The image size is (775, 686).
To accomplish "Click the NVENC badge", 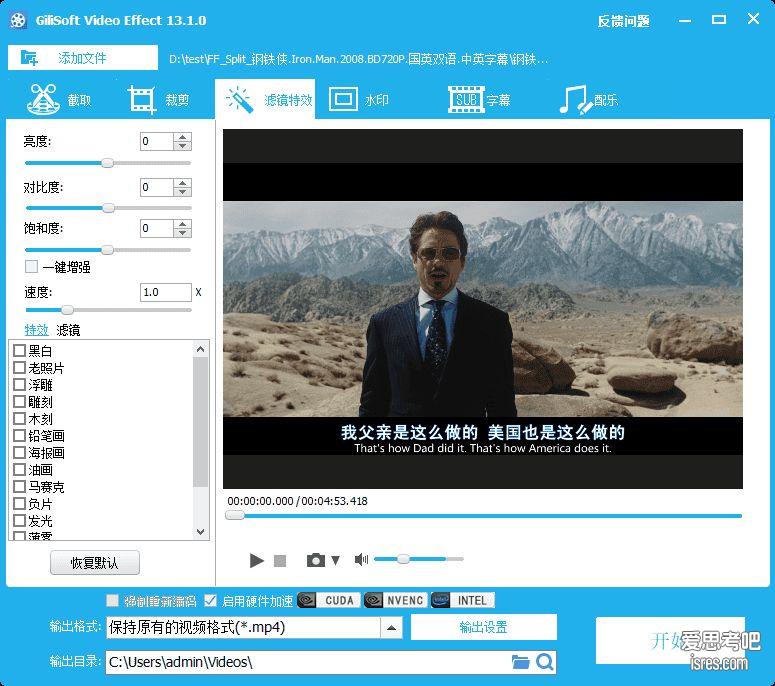I will coord(396,600).
